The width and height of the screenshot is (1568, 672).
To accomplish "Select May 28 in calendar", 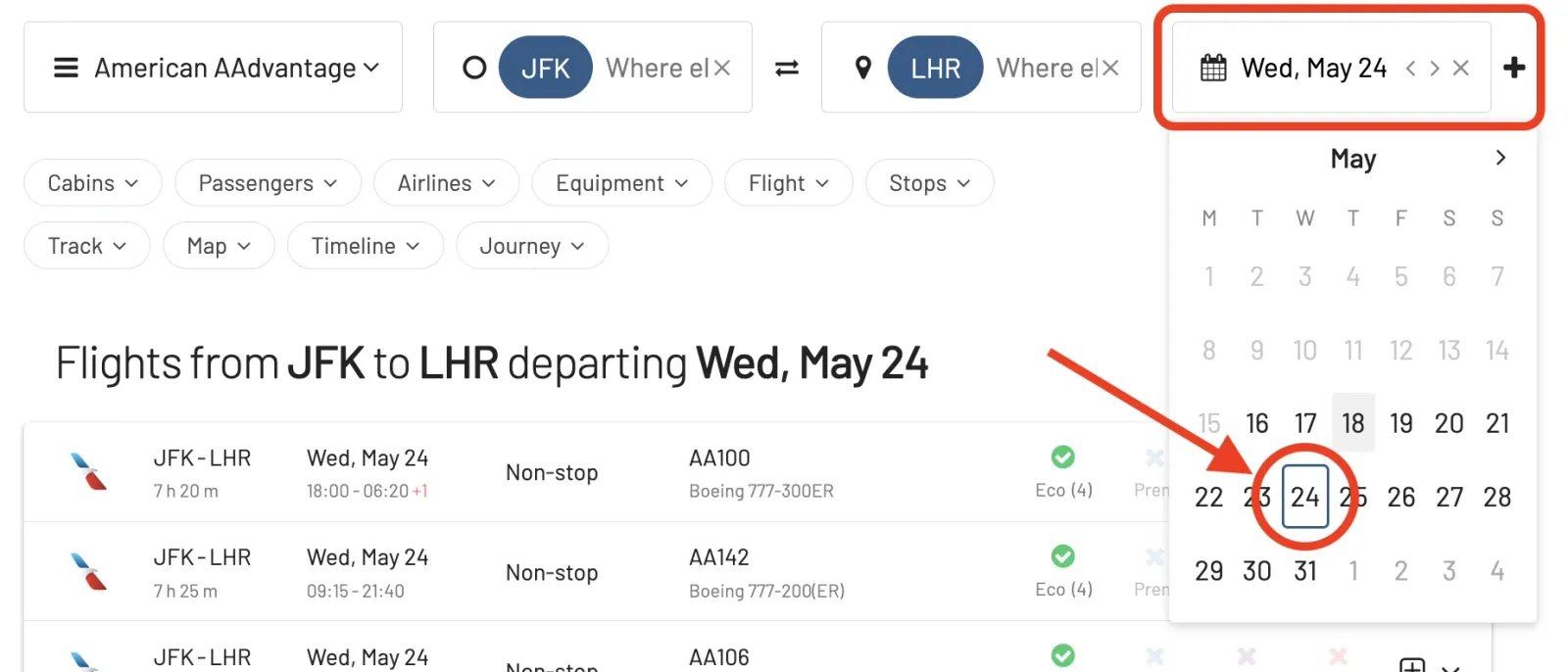I will click(x=1497, y=497).
